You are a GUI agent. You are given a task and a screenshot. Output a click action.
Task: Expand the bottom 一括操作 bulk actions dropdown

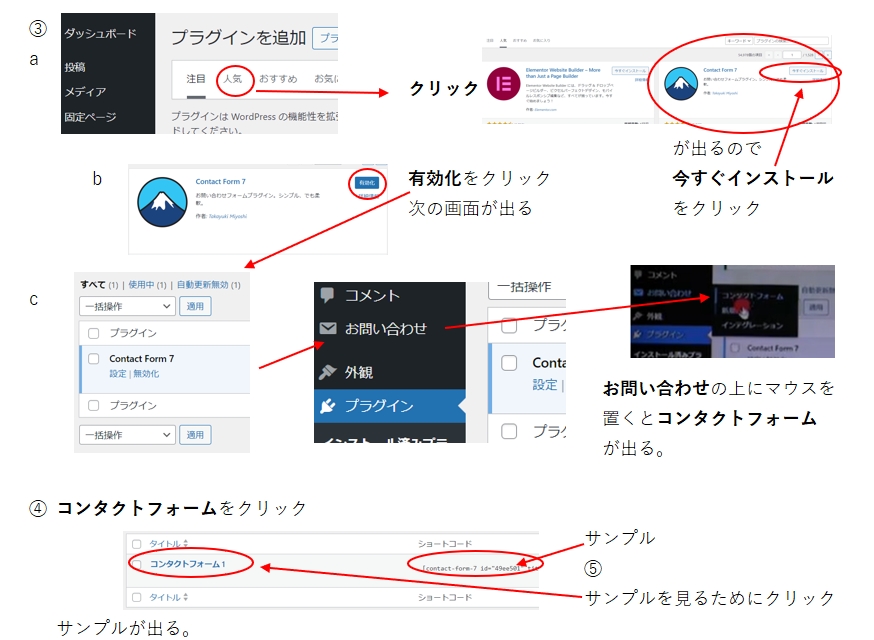126,435
